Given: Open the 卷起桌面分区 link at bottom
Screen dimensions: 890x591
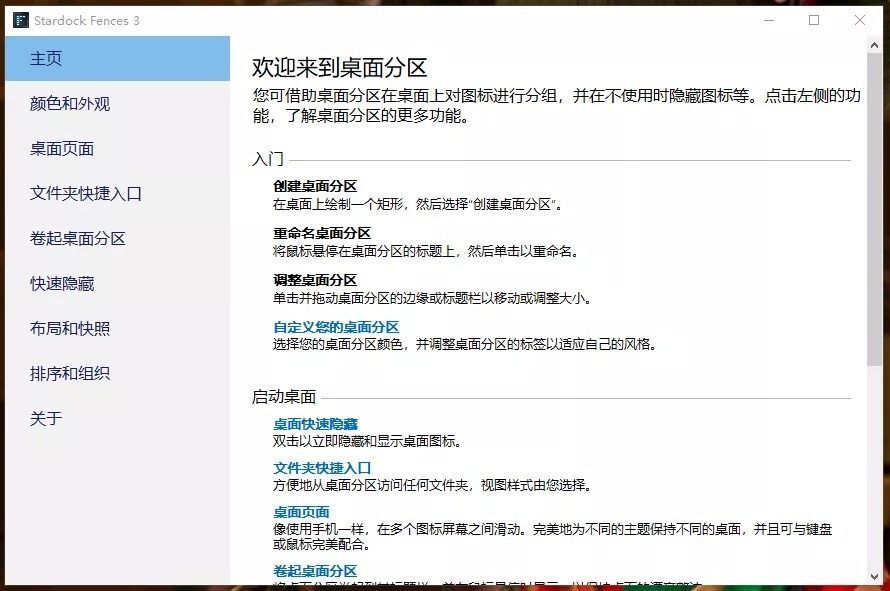Looking at the screenshot, I should (315, 571).
